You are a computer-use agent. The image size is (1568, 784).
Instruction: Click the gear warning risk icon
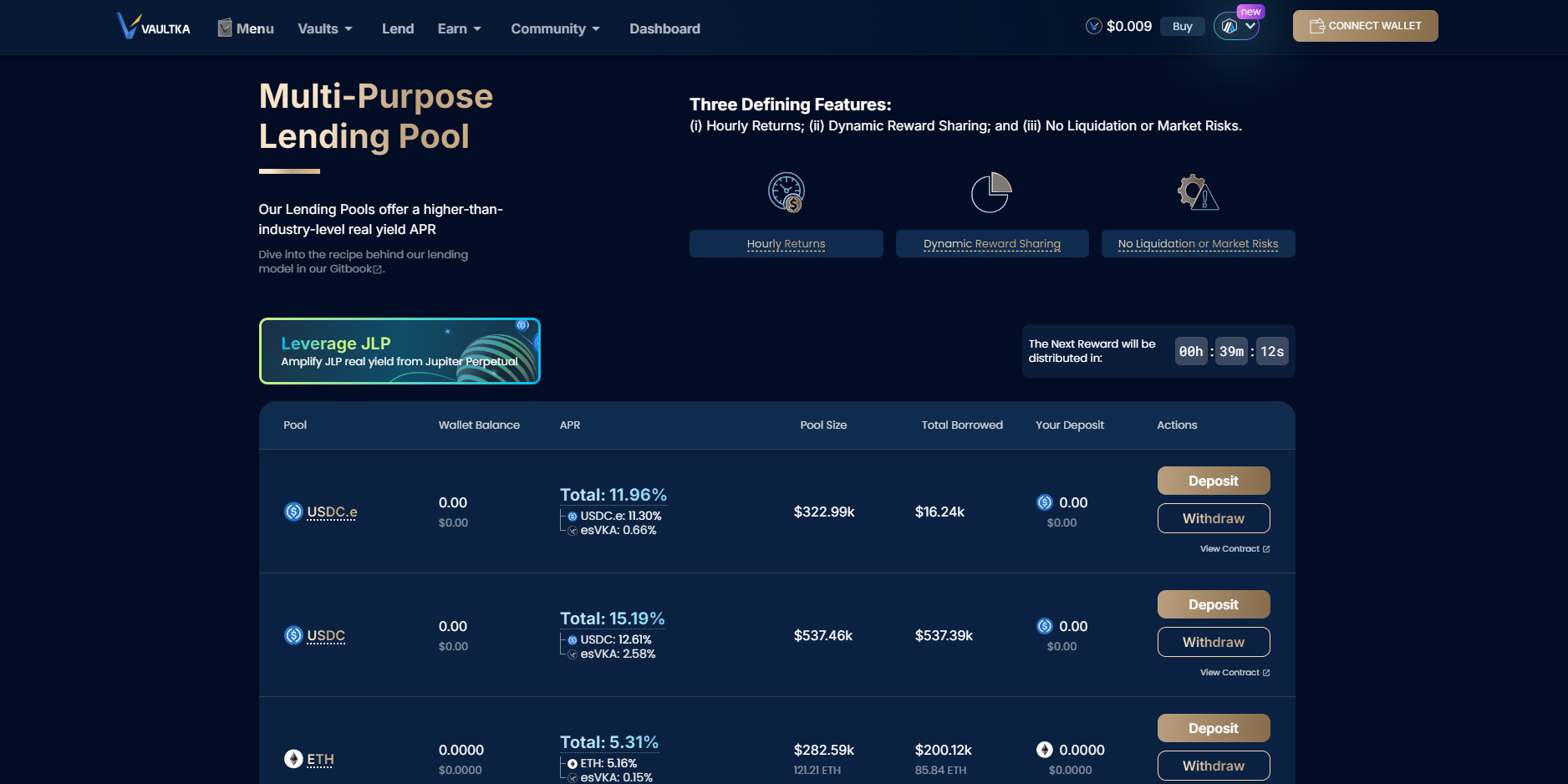1197,192
